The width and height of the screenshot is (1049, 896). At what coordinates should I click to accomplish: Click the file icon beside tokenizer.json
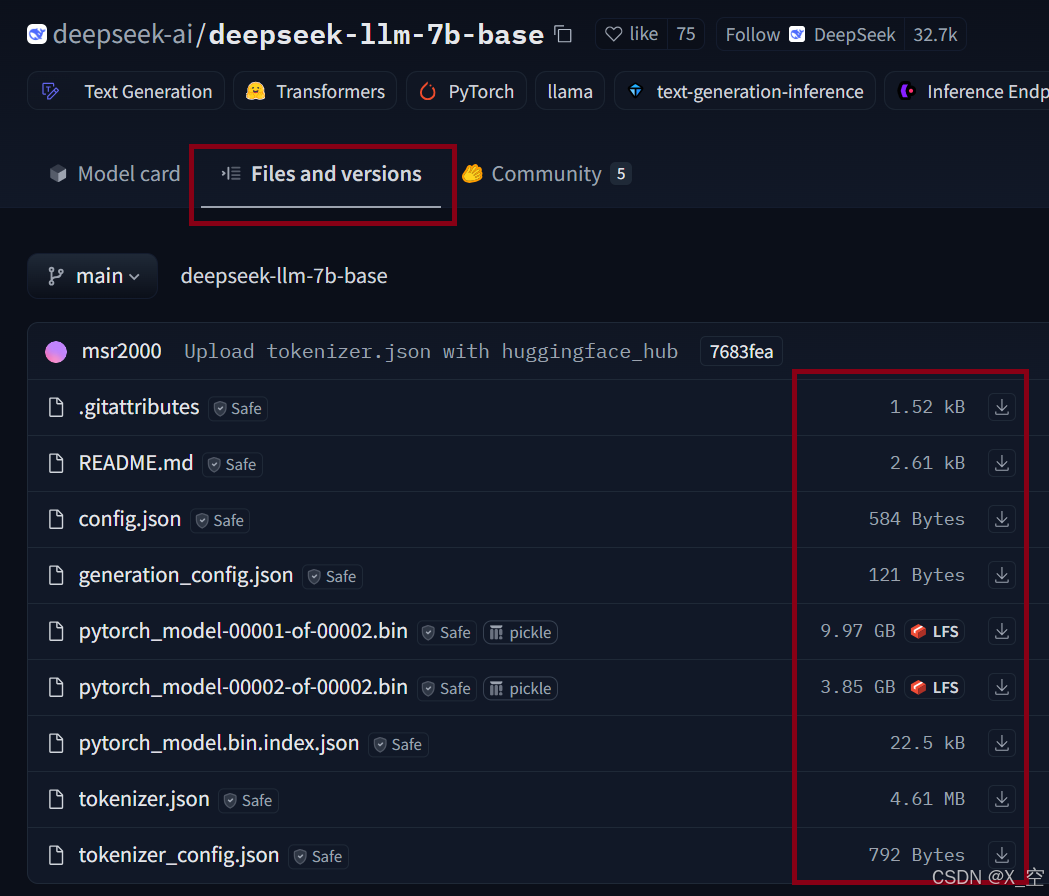[56, 799]
